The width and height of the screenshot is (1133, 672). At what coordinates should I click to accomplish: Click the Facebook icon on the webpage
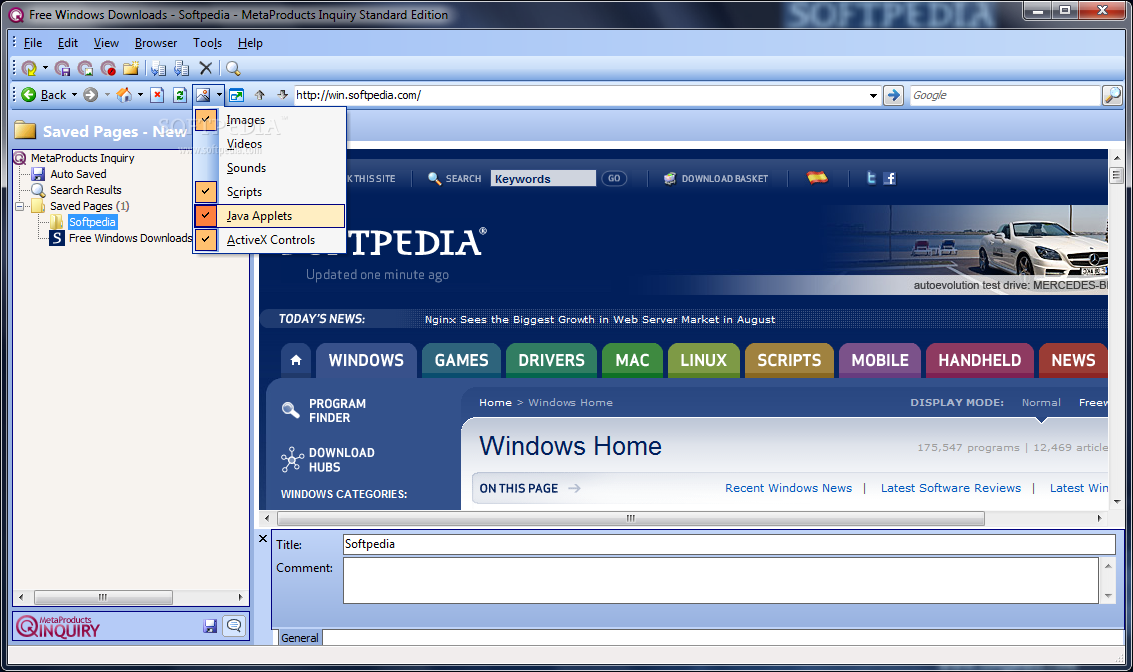889,178
